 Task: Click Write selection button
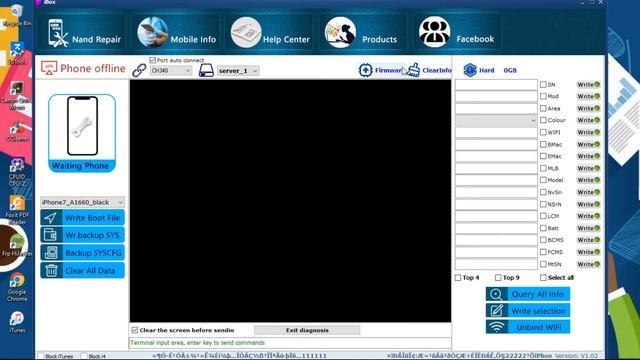click(x=528, y=311)
